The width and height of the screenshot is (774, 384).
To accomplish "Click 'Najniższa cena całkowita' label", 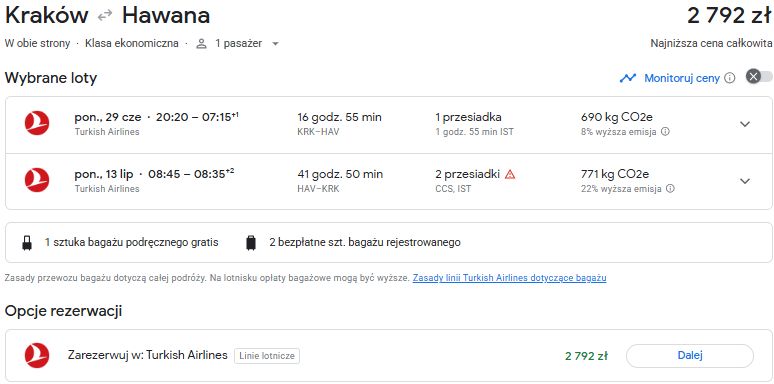I will tap(711, 43).
